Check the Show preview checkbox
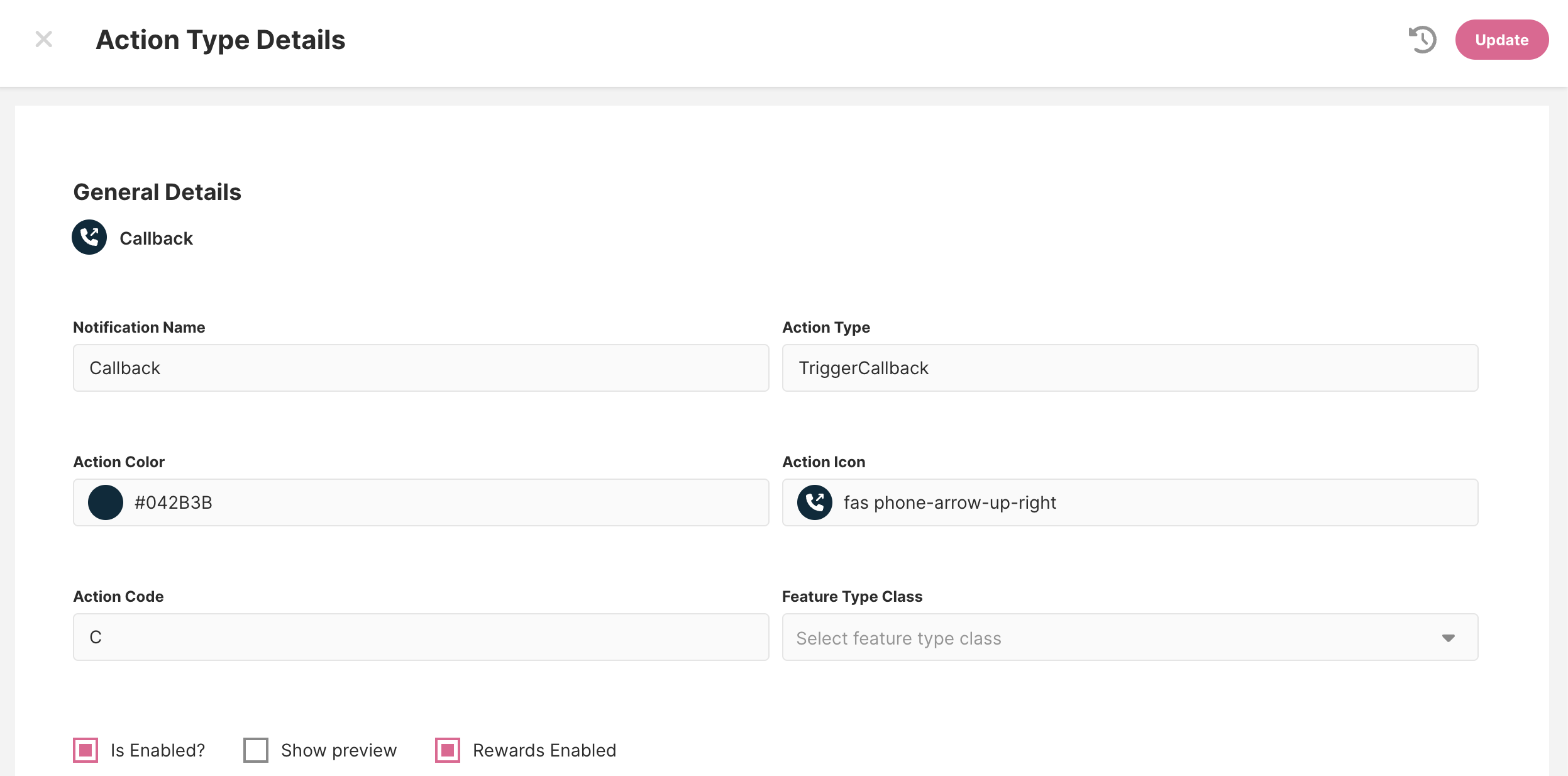1568x776 pixels. (256, 750)
